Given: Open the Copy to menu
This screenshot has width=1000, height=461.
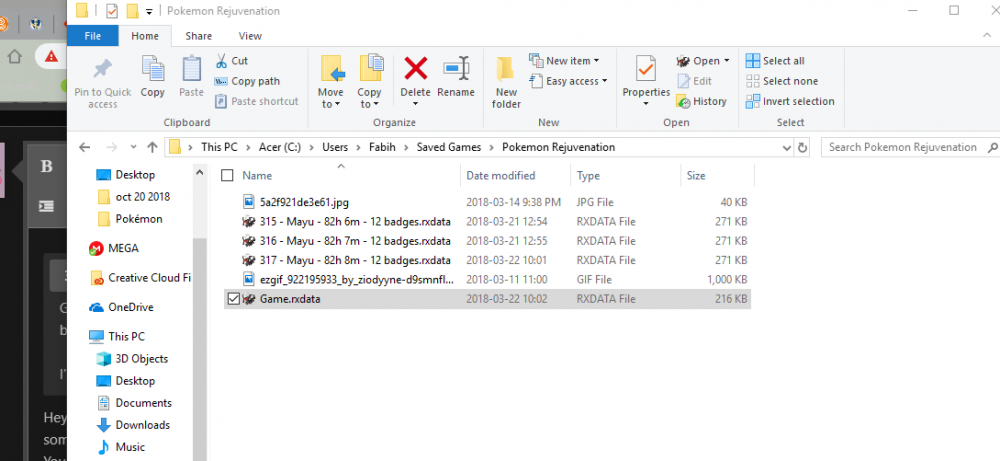Looking at the screenshot, I should pos(369,82).
